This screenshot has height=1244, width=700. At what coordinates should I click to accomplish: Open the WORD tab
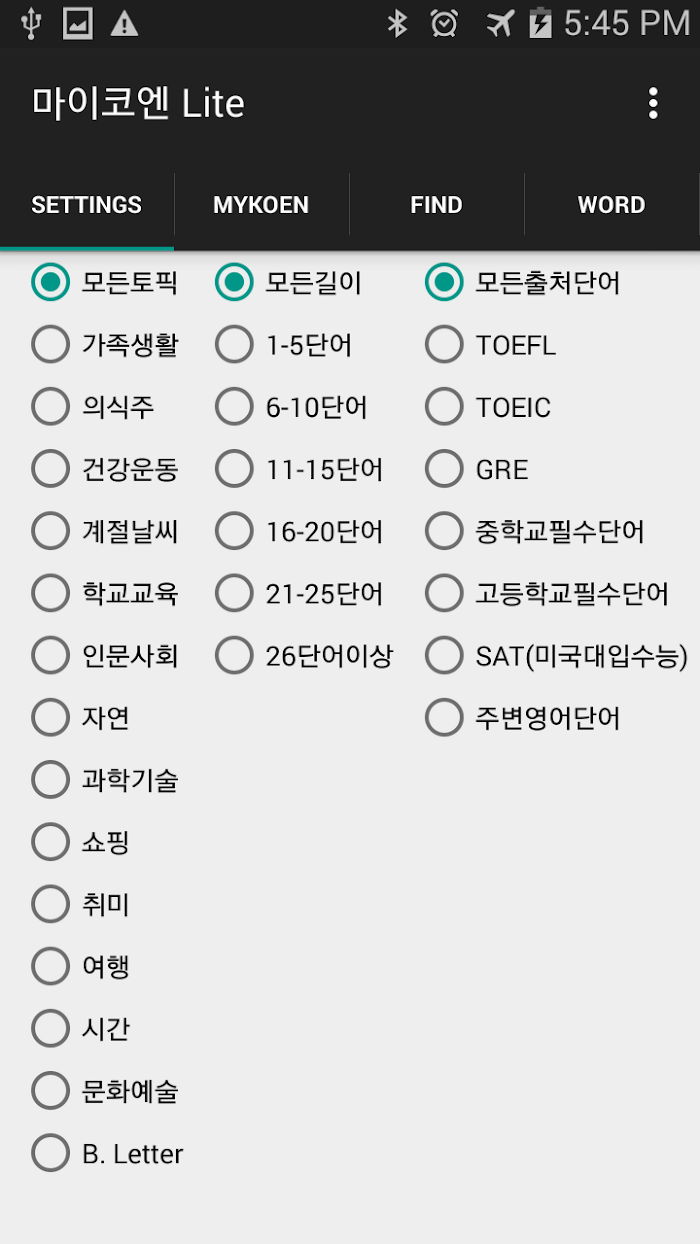click(611, 205)
